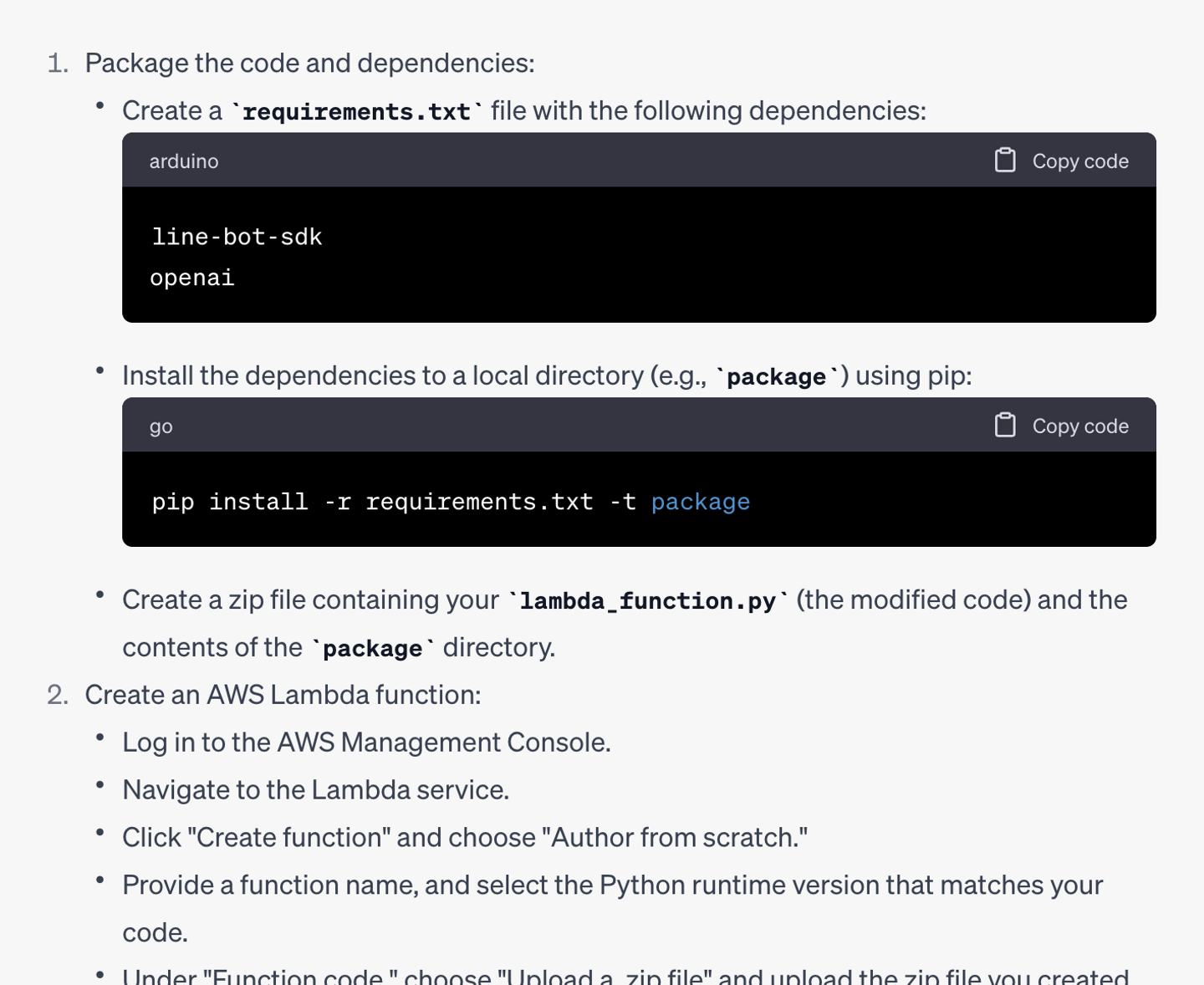Click the "go" language label
Image resolution: width=1204 pixels, height=985 pixels.
tap(161, 426)
